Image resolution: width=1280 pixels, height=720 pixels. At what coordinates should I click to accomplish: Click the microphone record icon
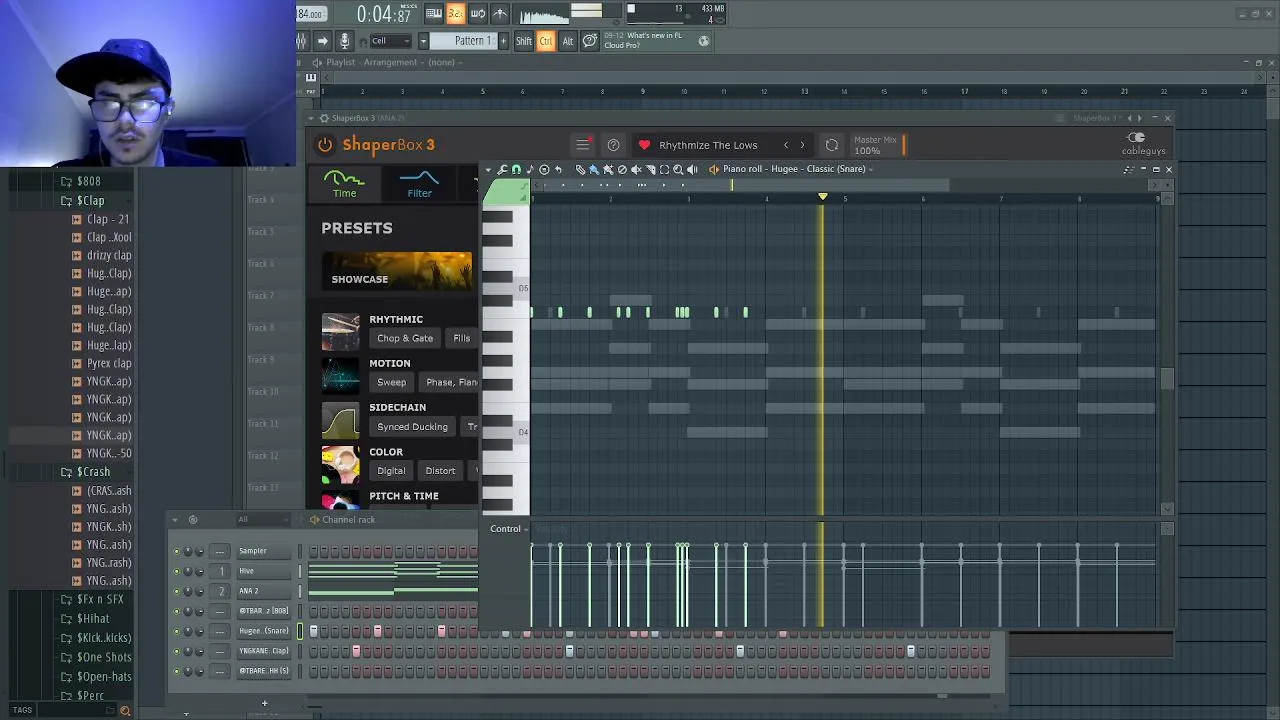pyautogui.click(x=344, y=41)
